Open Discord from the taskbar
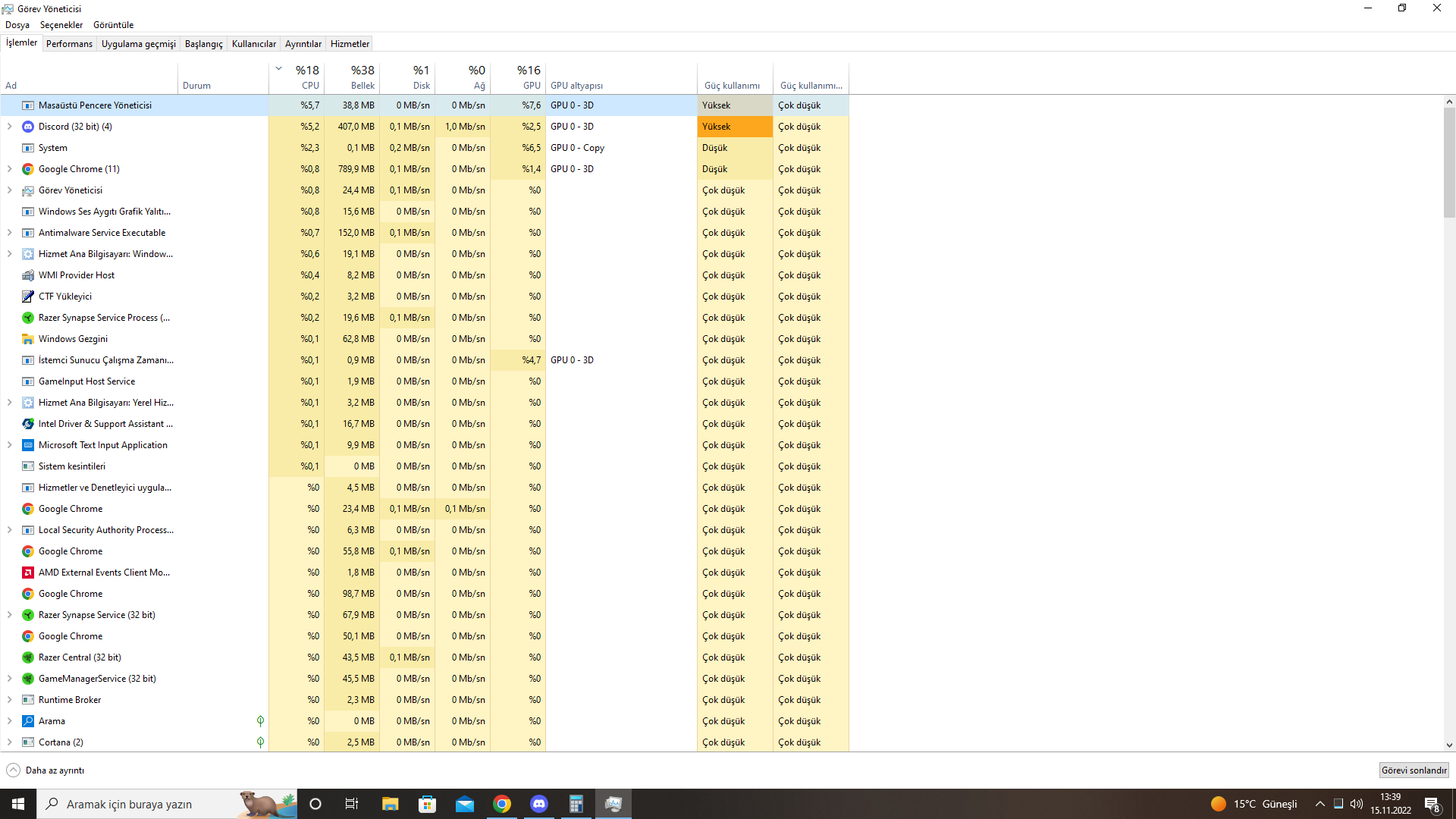 539,804
